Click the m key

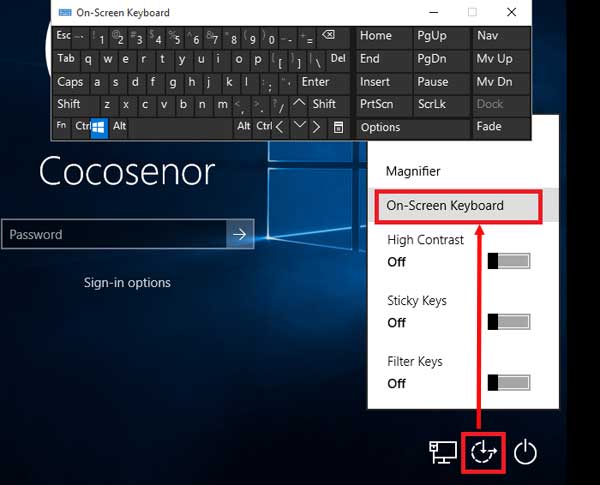(222, 105)
